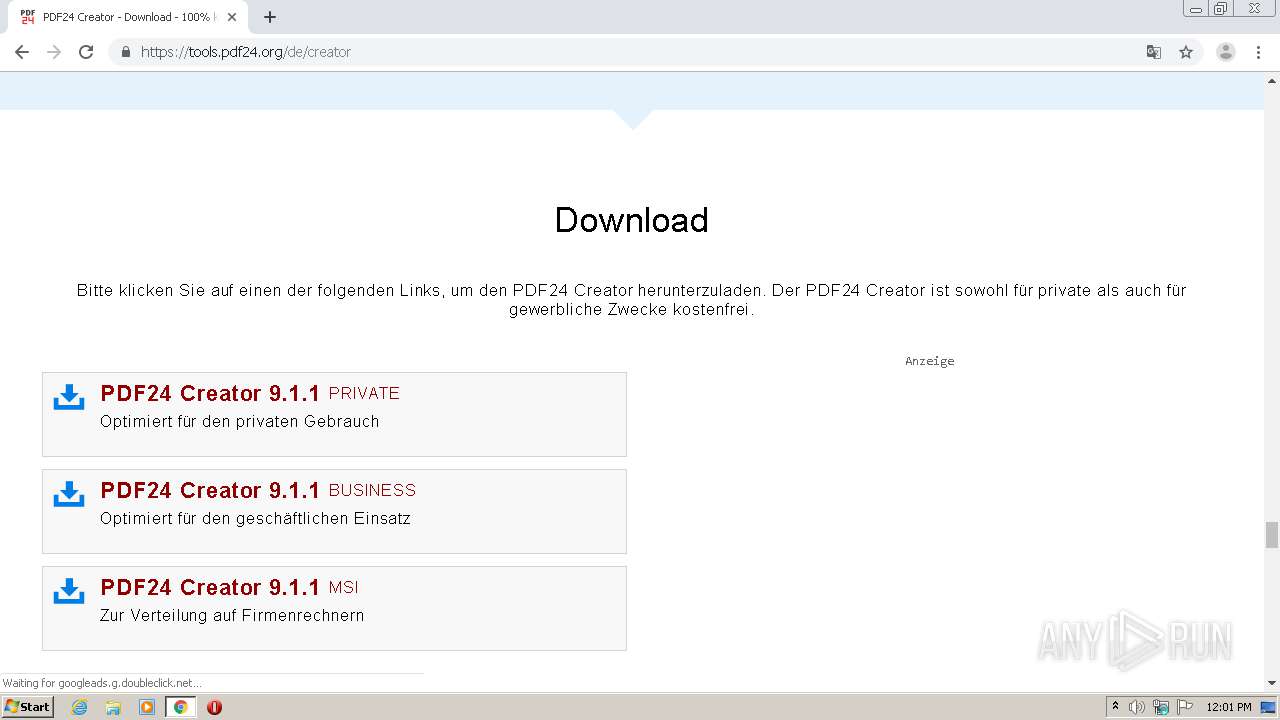View site security lock info
This screenshot has width=1280, height=720.
125,52
